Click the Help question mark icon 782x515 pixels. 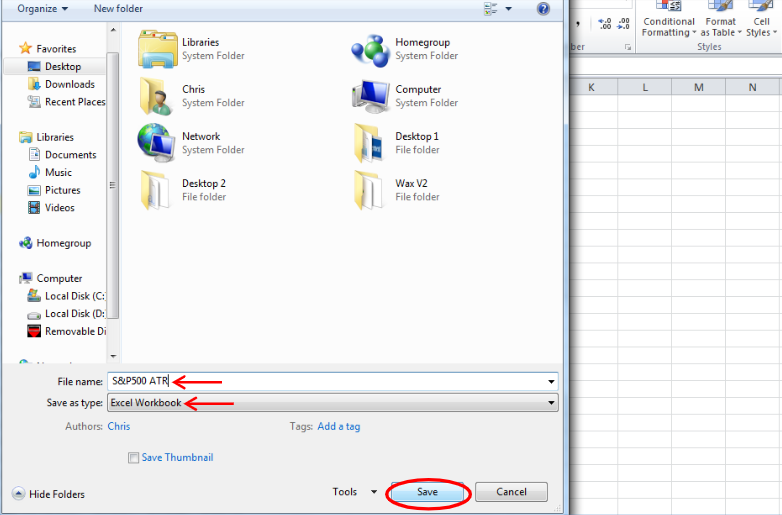click(543, 8)
